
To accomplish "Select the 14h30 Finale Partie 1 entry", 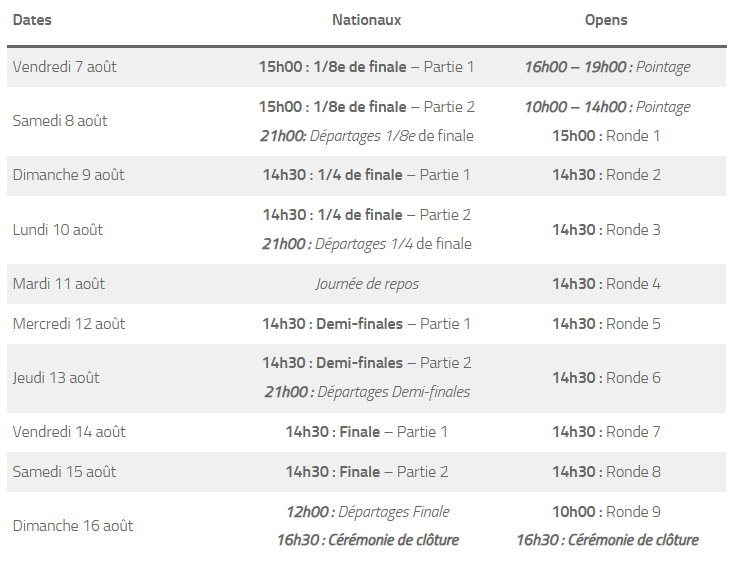I will 366,432.
